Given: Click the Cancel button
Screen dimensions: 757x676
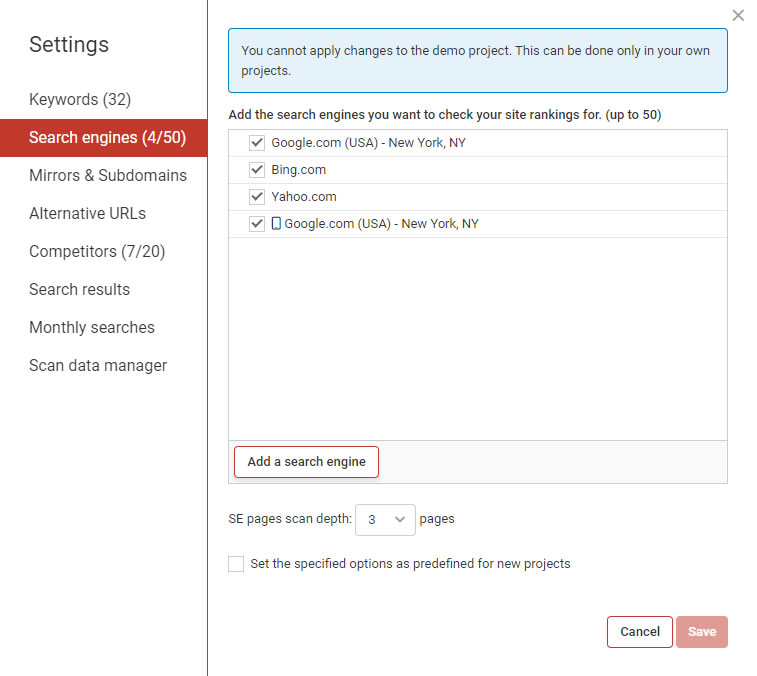Looking at the screenshot, I should (640, 632).
